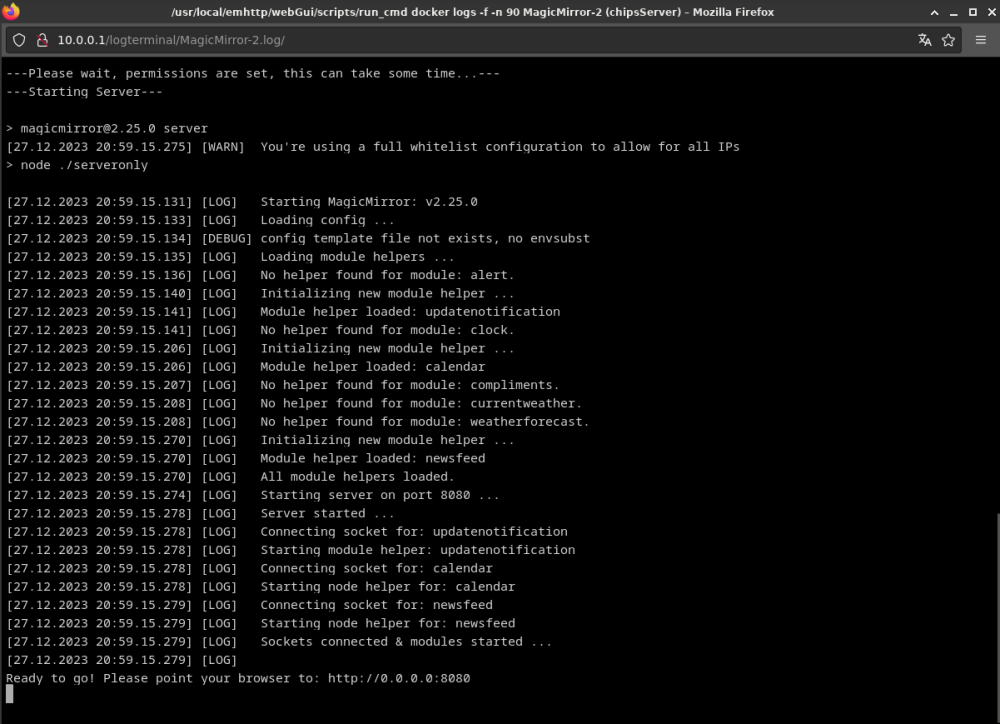Click 'Connecting socket for: calendar' entry
The width and height of the screenshot is (1000, 724).
tap(376, 568)
